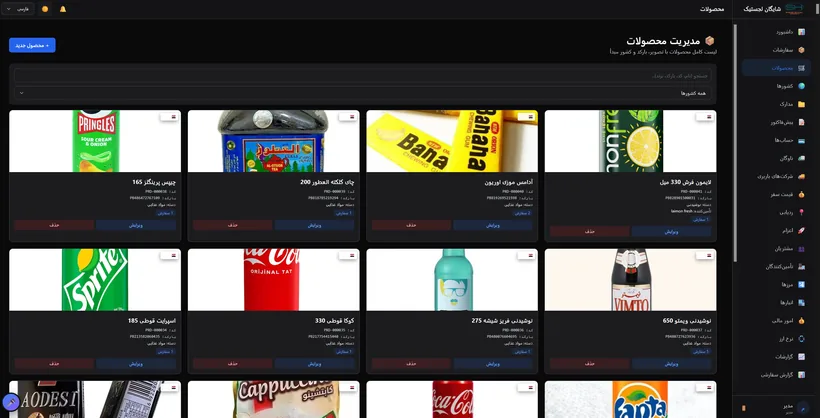Open the حساب‌ها card icon in sidebar
820x418 pixels.
pyautogui.click(x=801, y=140)
